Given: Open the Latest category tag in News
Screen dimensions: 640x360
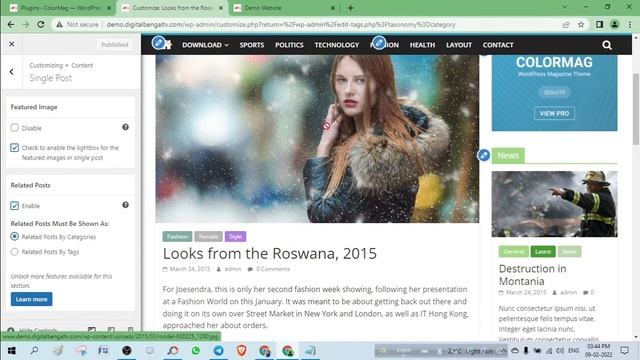Looking at the screenshot, I should point(543,251).
